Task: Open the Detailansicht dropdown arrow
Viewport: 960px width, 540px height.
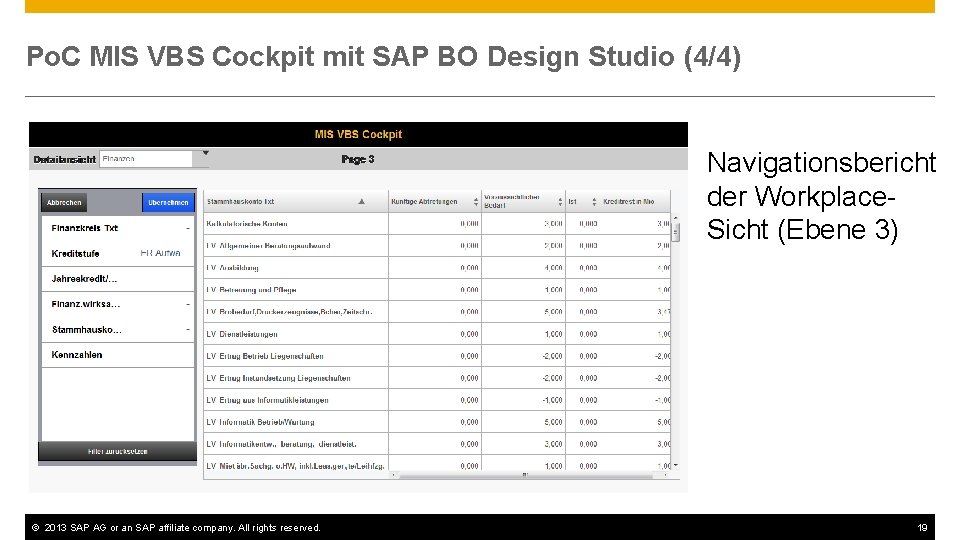Action: (x=206, y=153)
